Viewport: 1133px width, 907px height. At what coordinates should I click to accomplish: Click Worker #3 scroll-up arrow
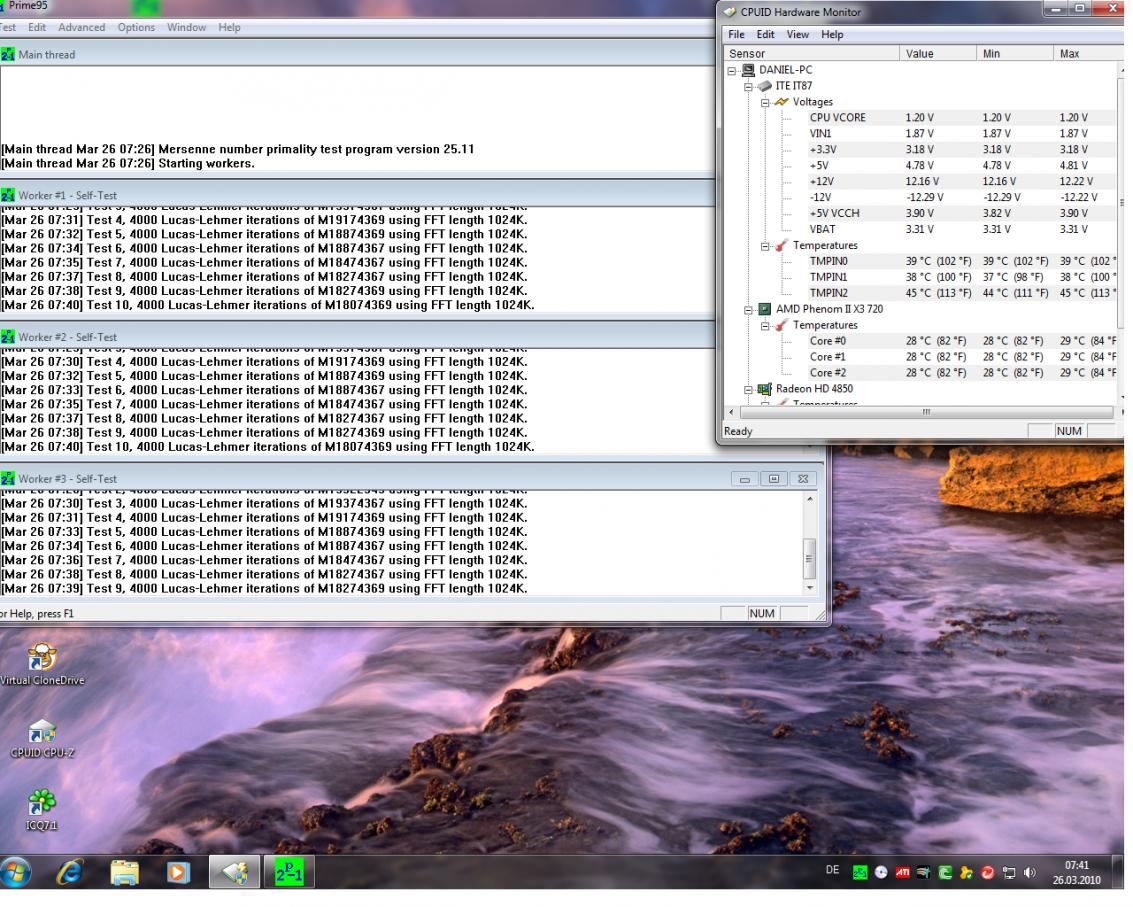coord(810,499)
